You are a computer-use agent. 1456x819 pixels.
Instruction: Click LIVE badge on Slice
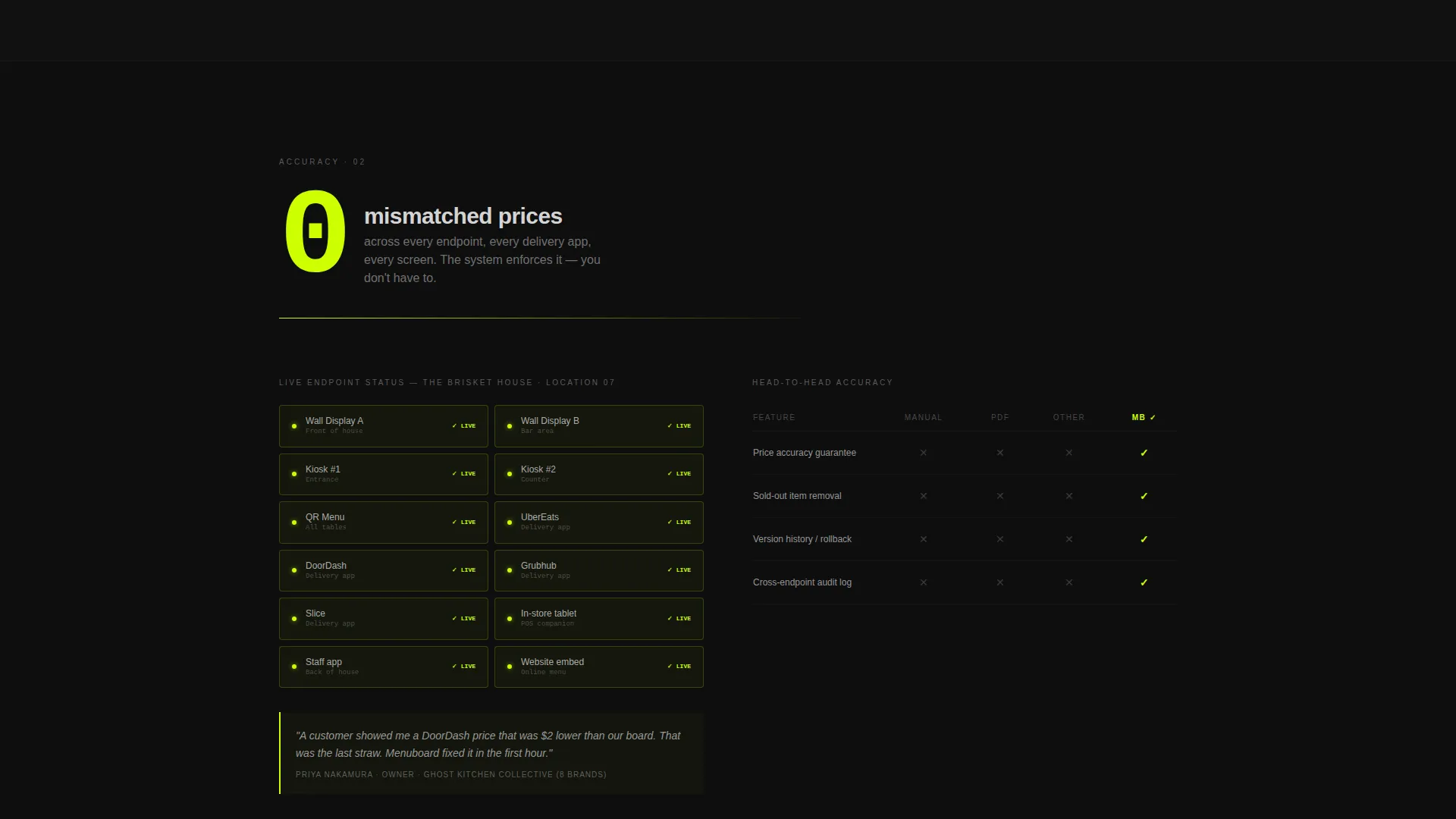pos(464,619)
